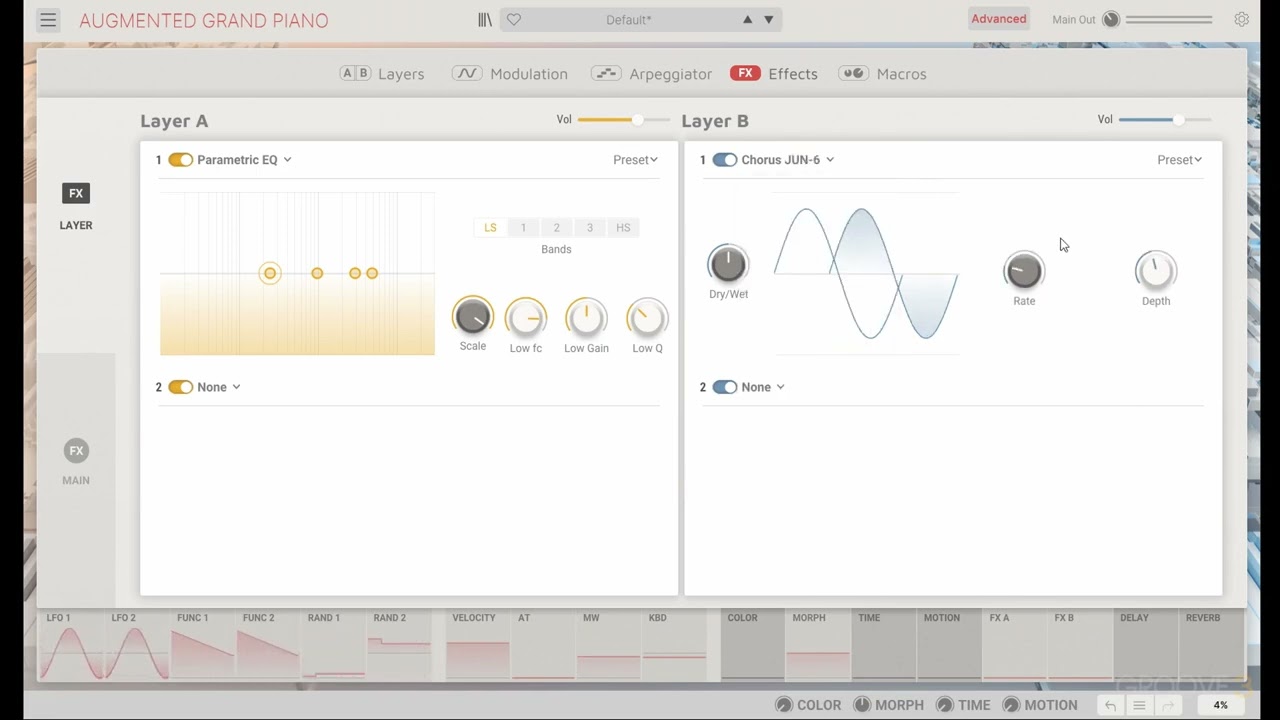Click the chorus Dry/Wet knob
The image size is (1280, 720).
(728, 264)
